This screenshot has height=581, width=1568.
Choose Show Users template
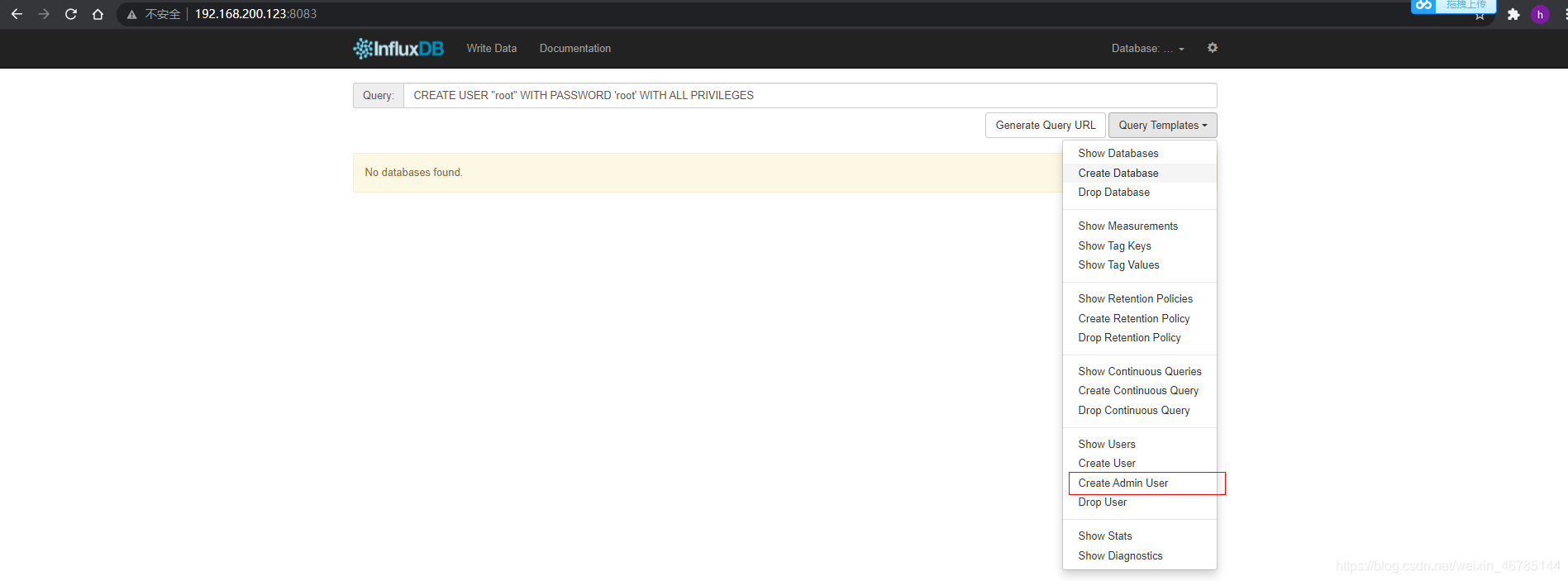tap(1139, 445)
